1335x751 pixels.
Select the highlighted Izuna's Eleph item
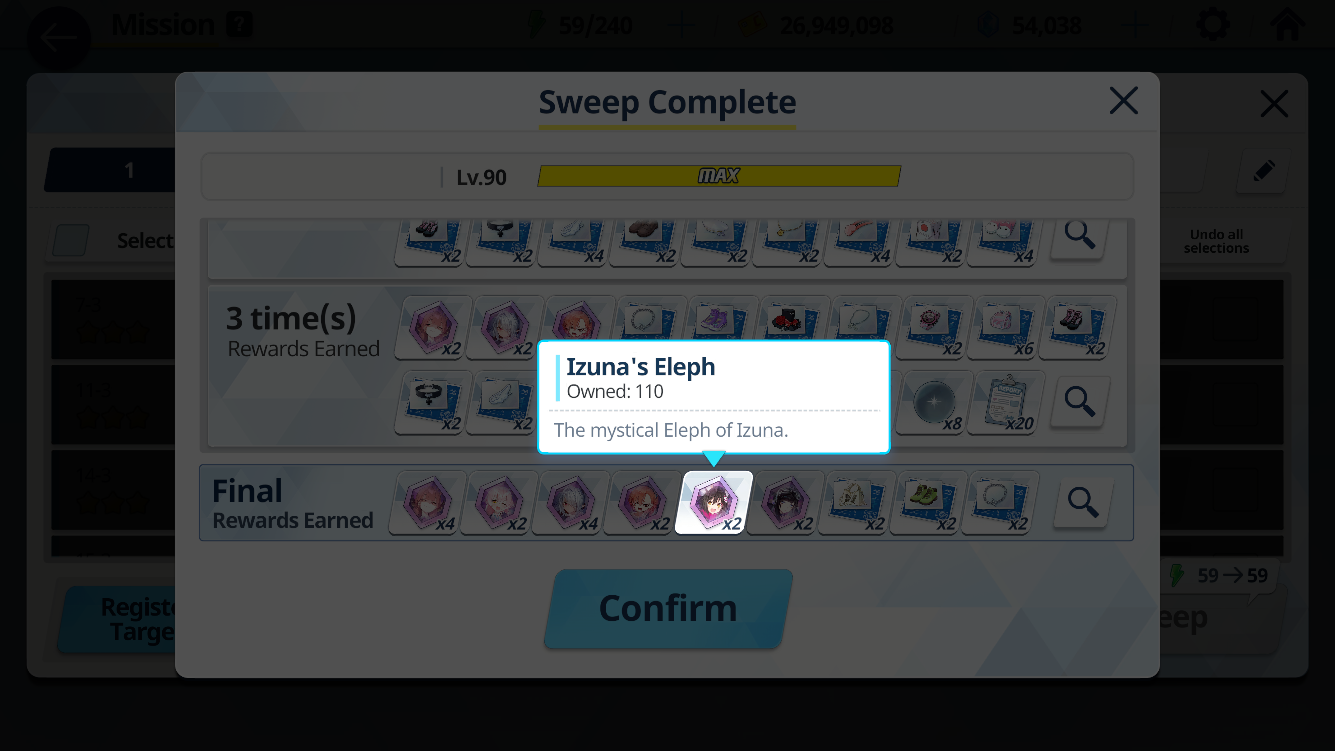coord(714,503)
